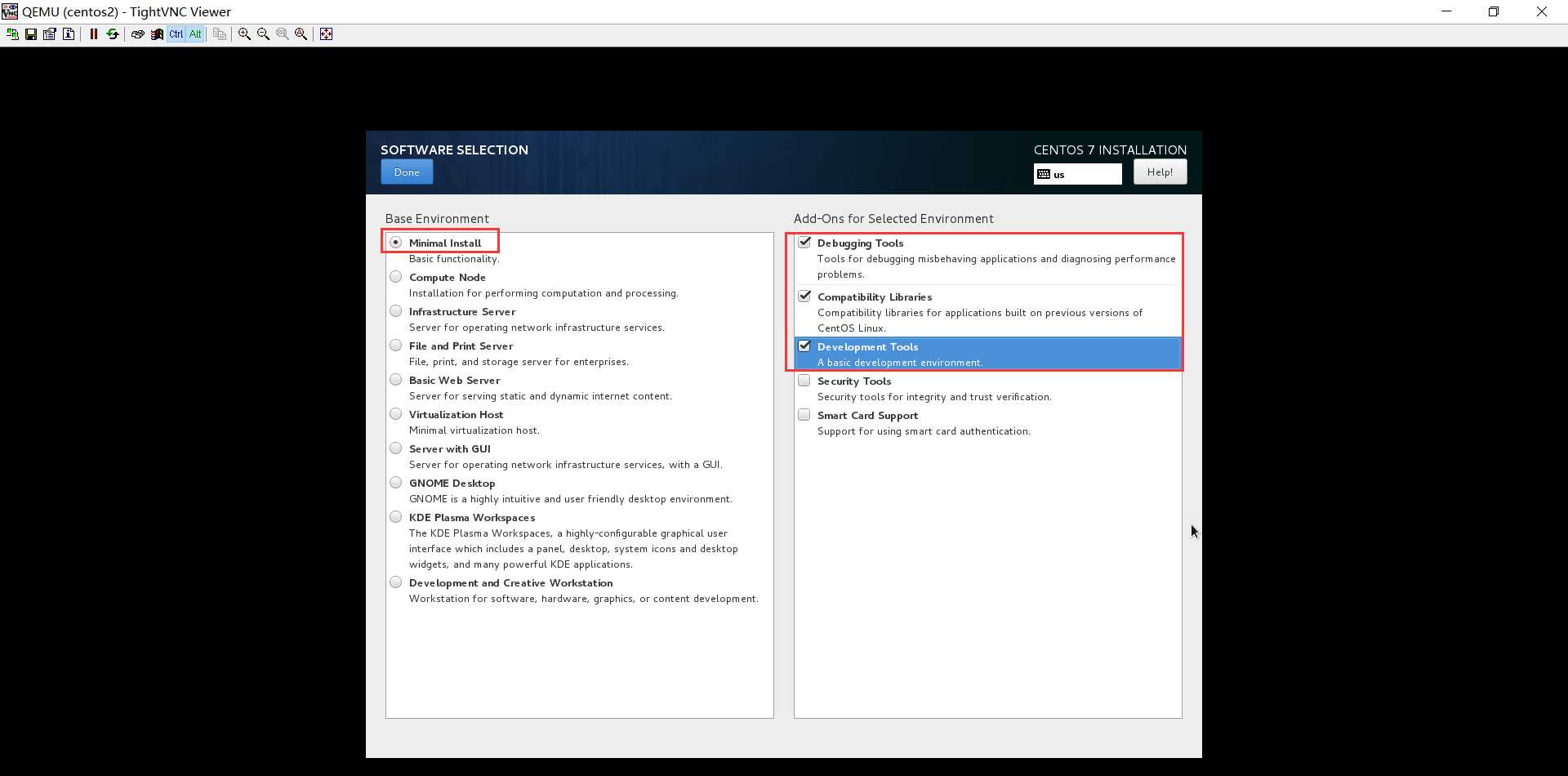
Task: Click the 'Base Environment' heading
Action: click(x=437, y=219)
